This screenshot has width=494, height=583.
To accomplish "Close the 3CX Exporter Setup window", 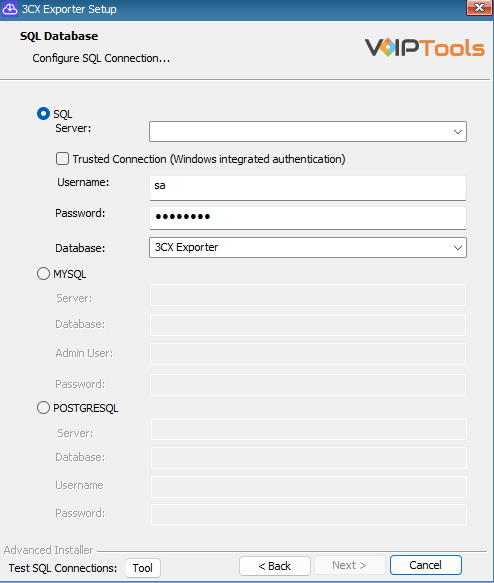I will point(480,8).
